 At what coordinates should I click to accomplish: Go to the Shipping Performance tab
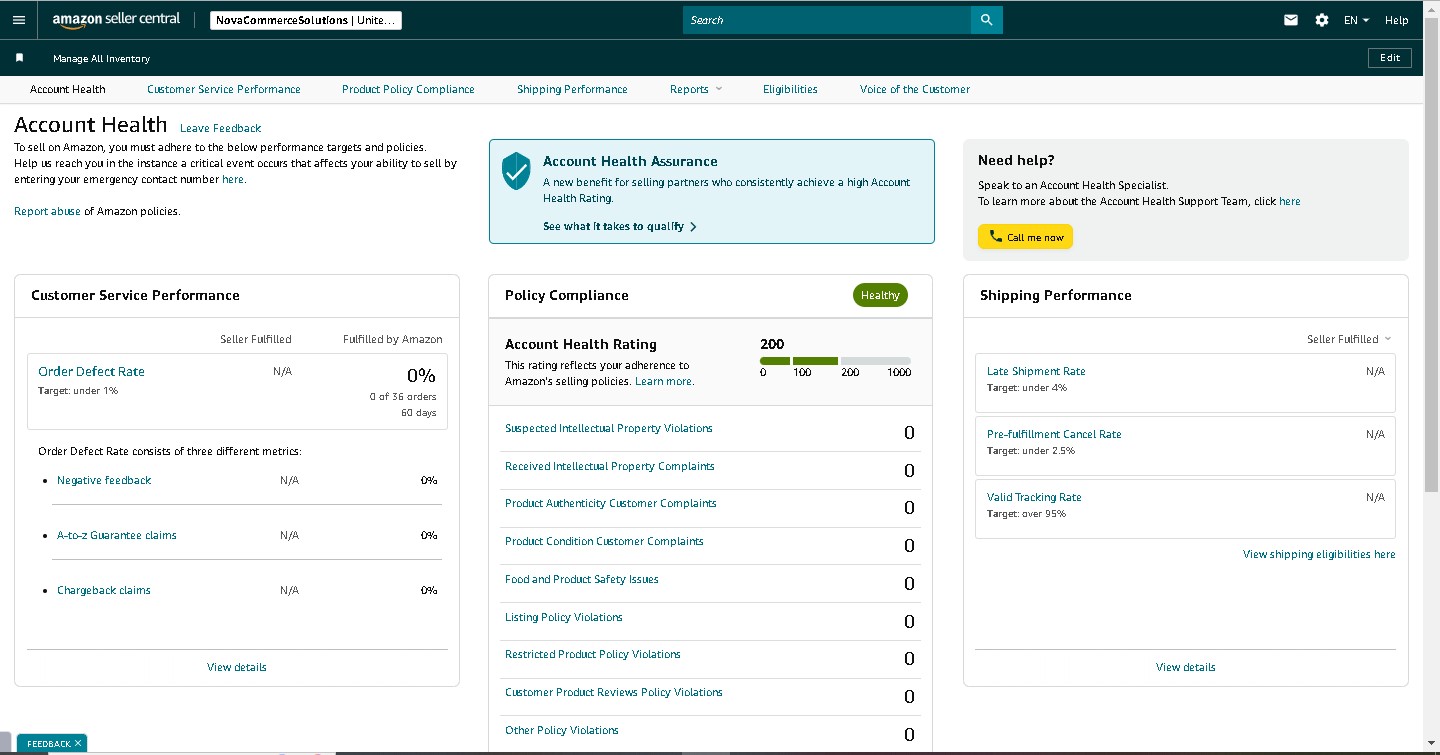click(x=572, y=89)
